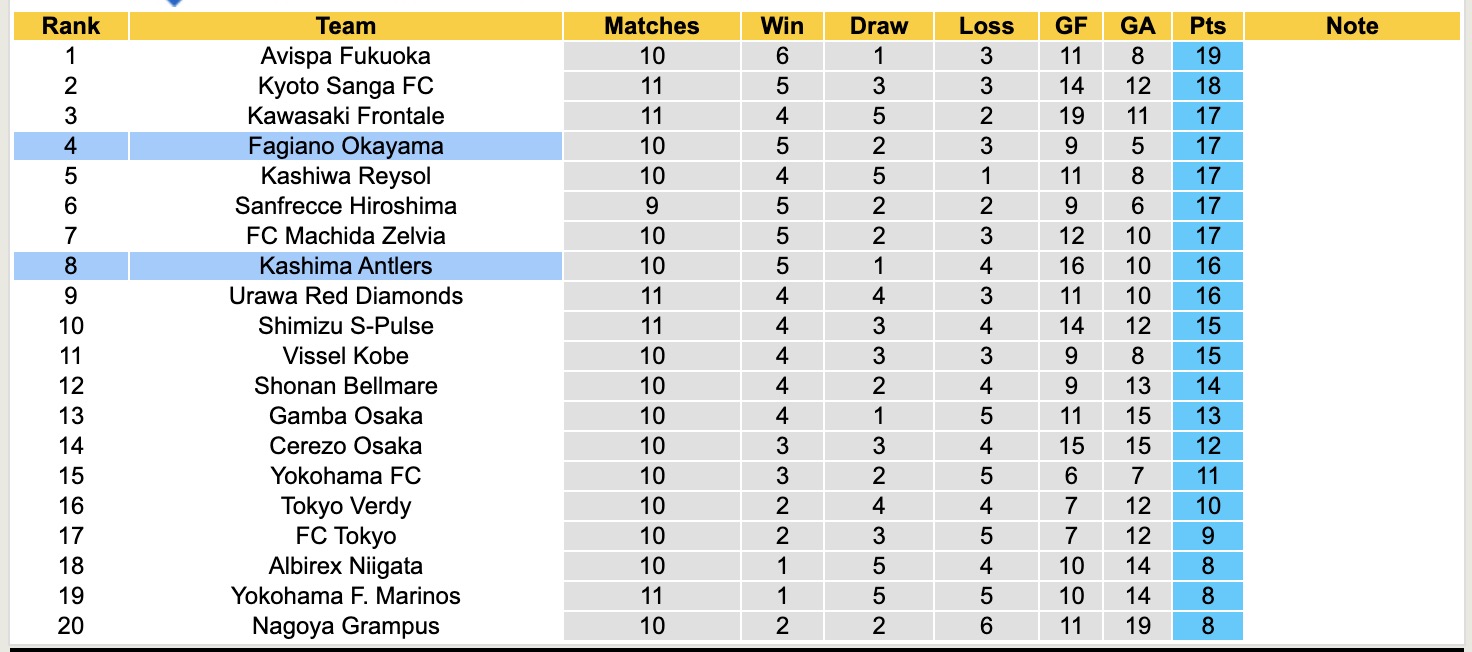Click the Pts column header
The height and width of the screenshot is (652, 1472).
(x=1208, y=26)
